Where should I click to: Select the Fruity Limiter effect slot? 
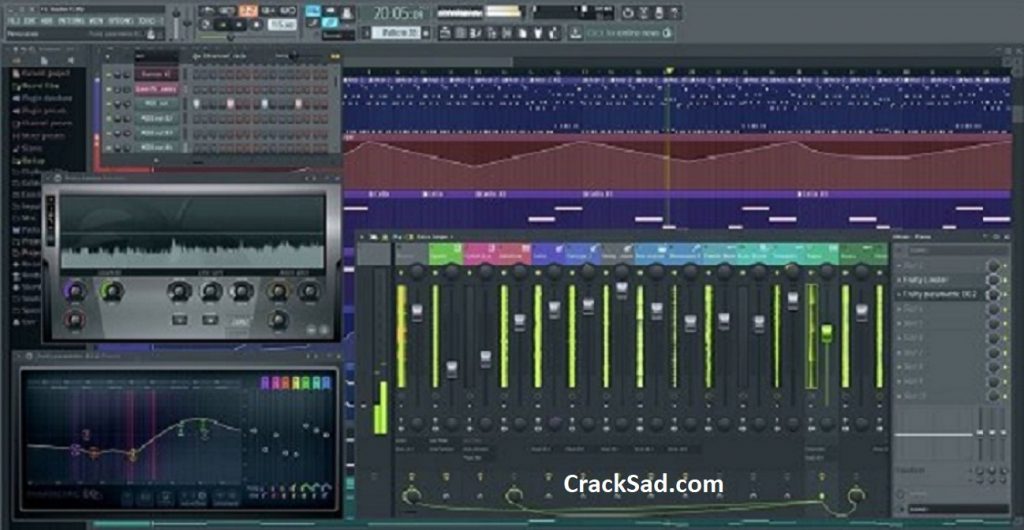(x=938, y=279)
